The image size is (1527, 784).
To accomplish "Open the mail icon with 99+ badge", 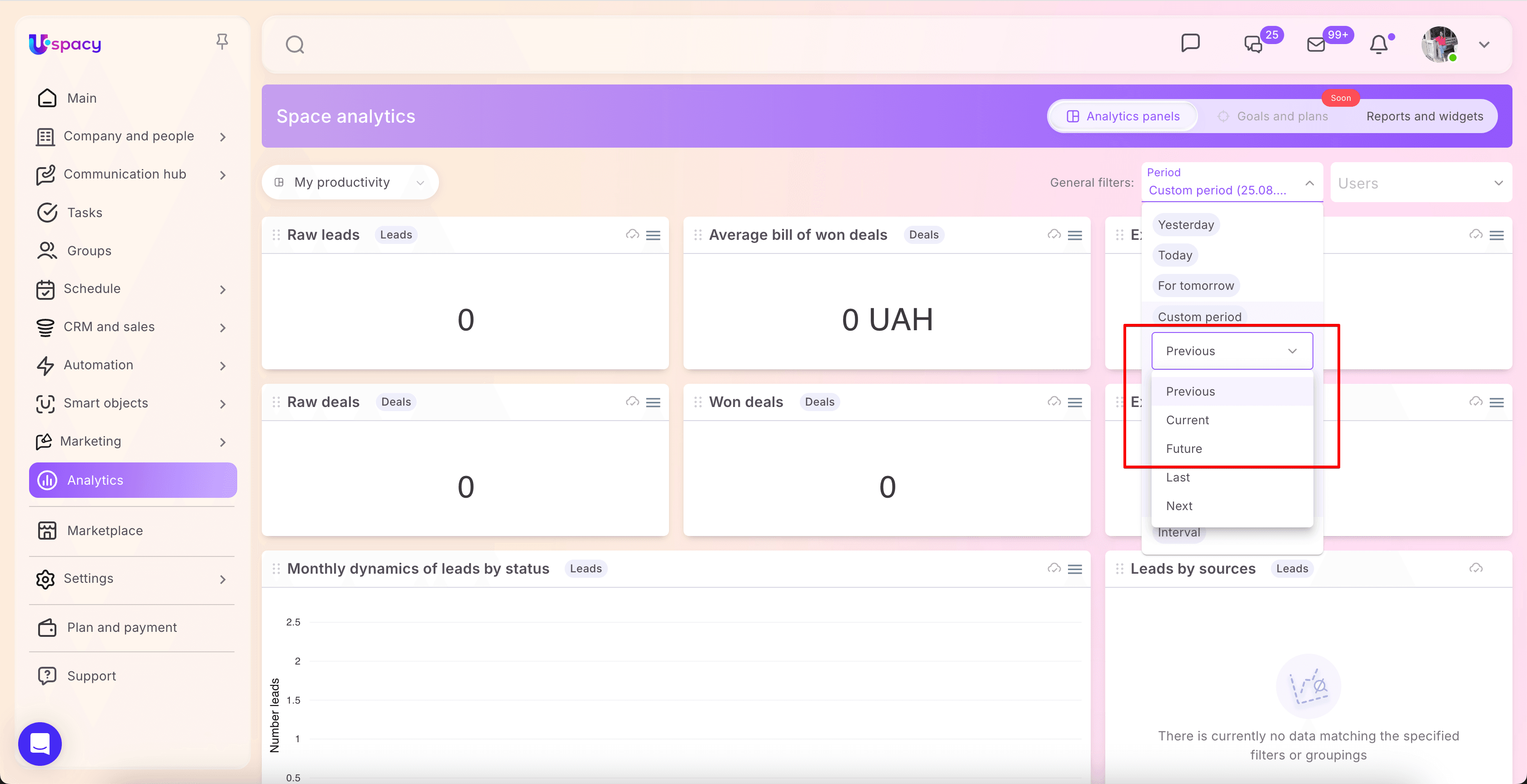I will point(1316,45).
